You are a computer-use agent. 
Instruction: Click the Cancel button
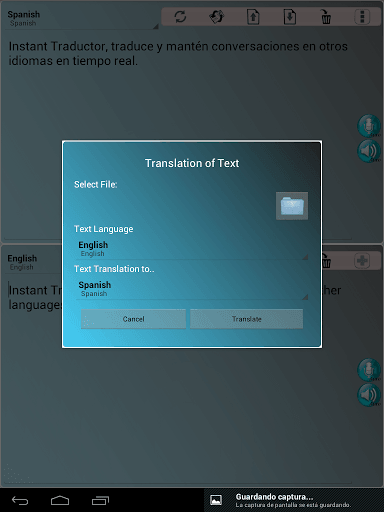tap(133, 319)
